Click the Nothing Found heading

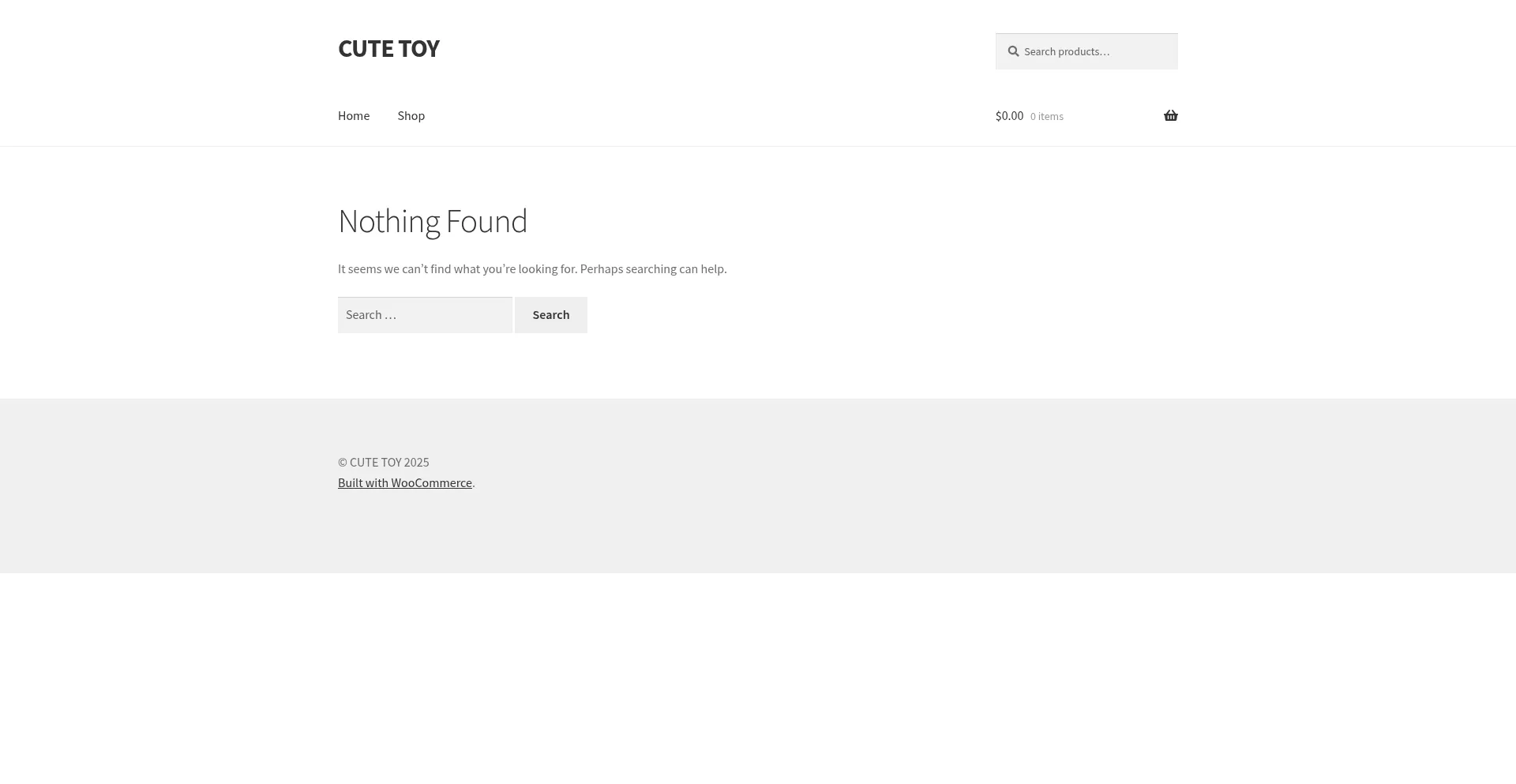coord(433,222)
